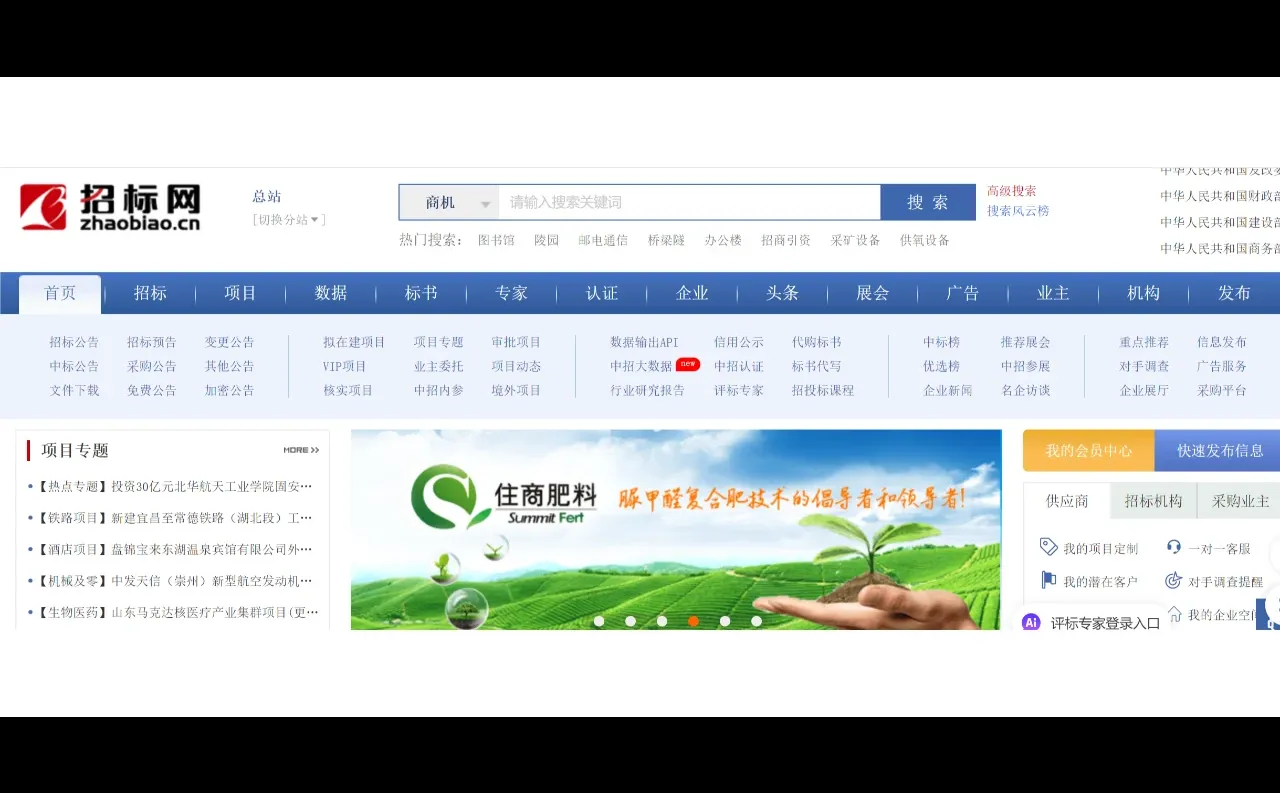Expand 项目专题 with the MORE link
The height and width of the screenshot is (793, 1280).
(x=301, y=450)
